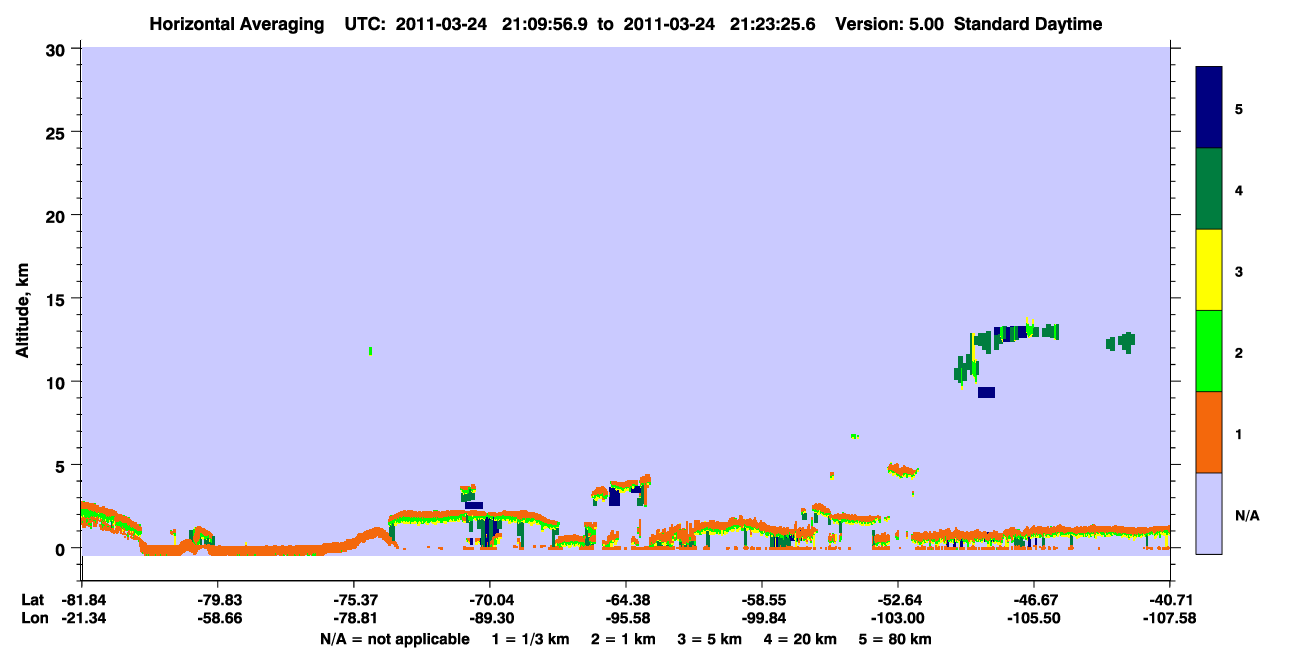Click latitude value '-81.84'
This screenshot has width=1300, height=667.
point(82,600)
